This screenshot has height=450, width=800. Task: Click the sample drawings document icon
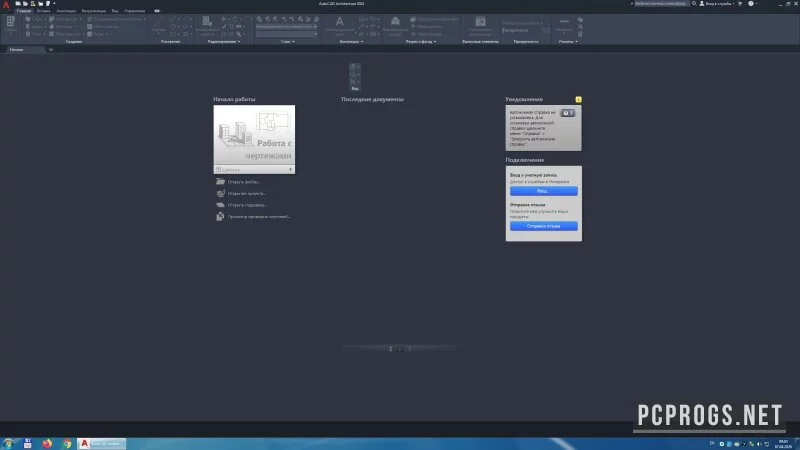point(220,217)
